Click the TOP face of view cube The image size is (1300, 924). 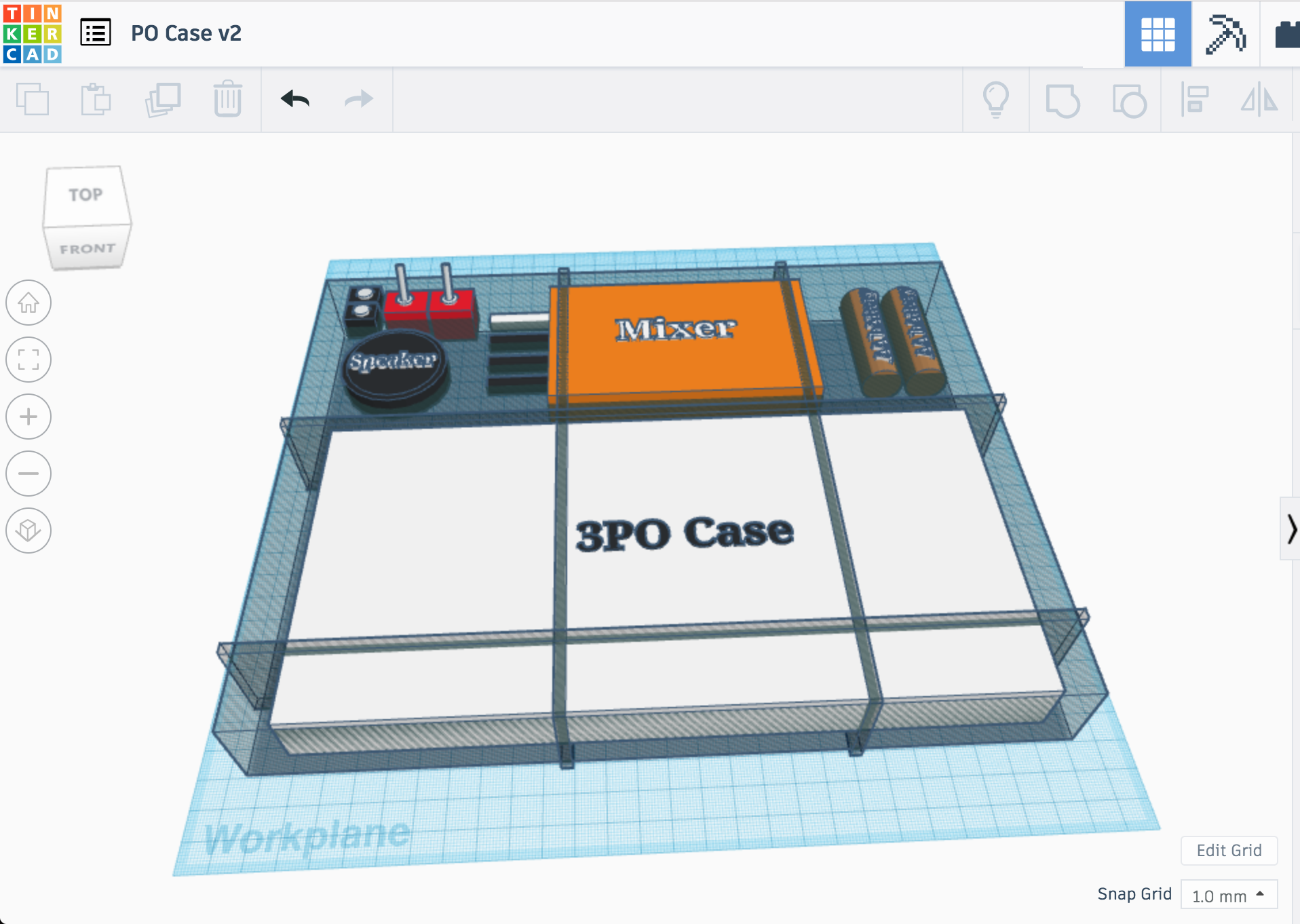click(85, 195)
